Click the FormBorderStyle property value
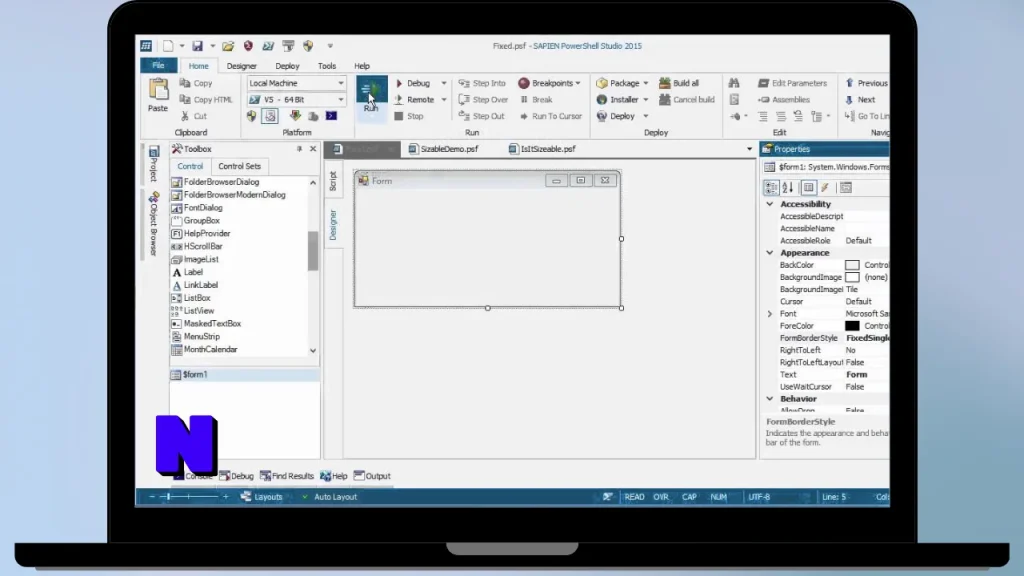Screen dimensions: 1024x576 [866, 338]
